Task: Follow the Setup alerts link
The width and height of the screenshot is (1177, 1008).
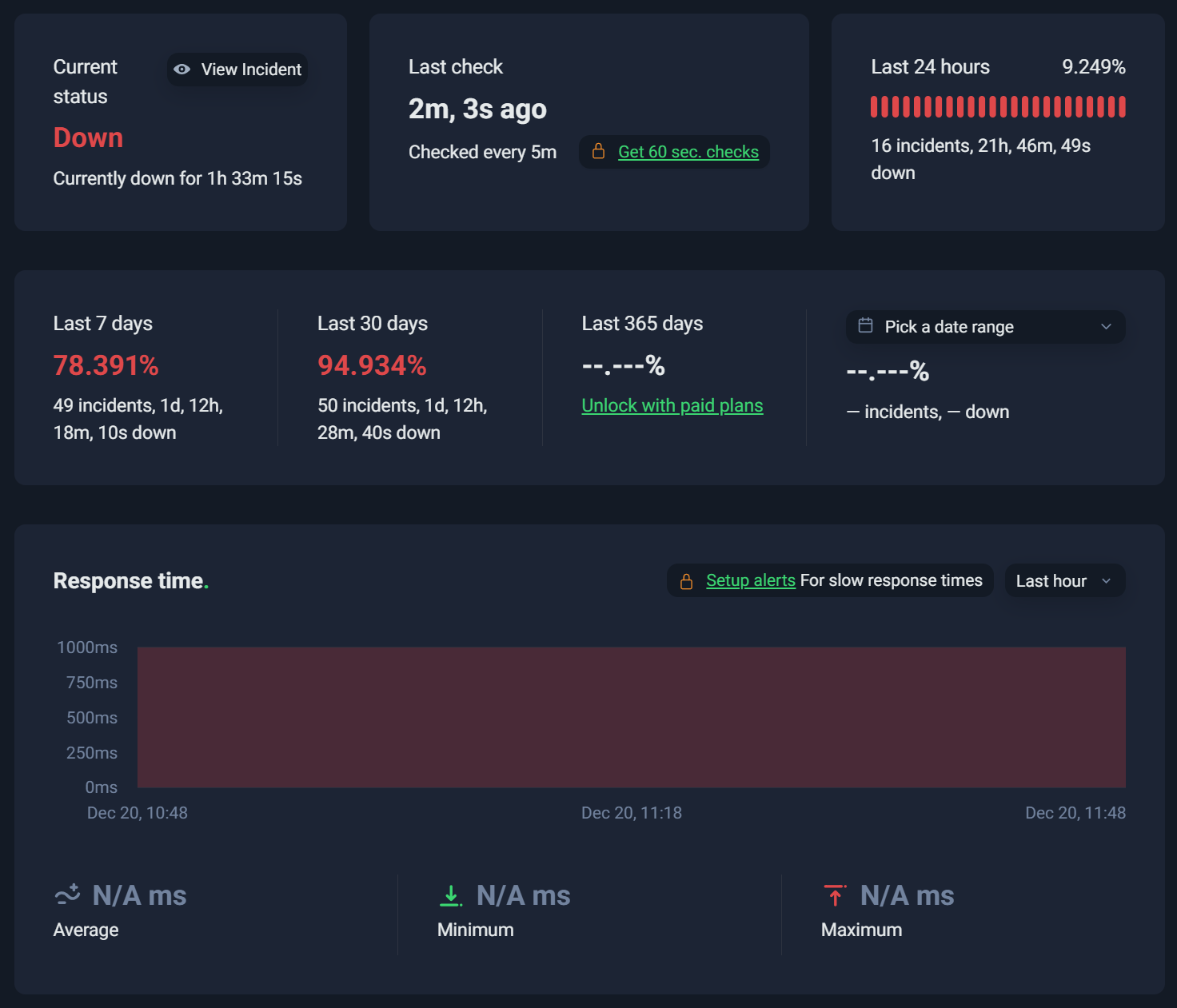Action: click(751, 580)
